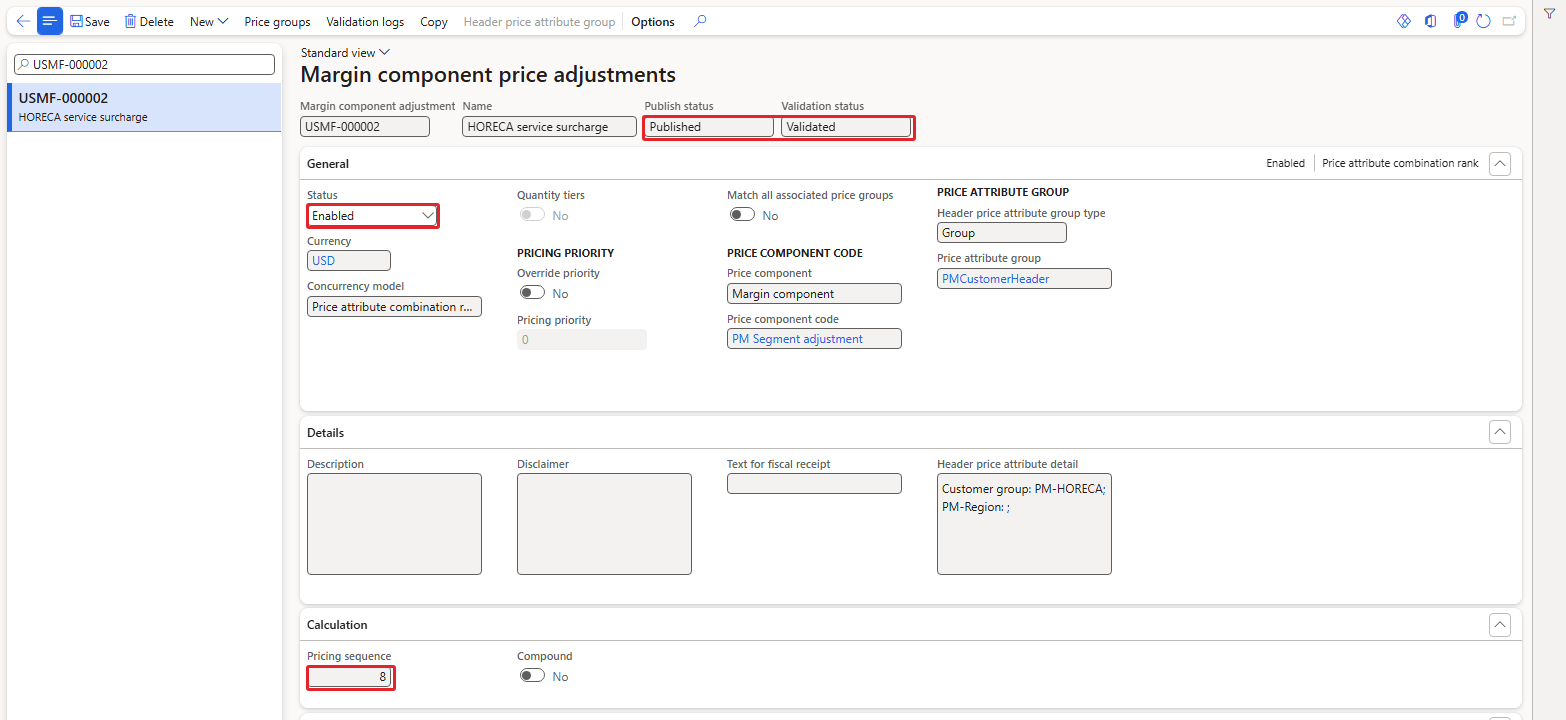Click the Header price attribute detail box
The image size is (1566, 720).
(1024, 524)
